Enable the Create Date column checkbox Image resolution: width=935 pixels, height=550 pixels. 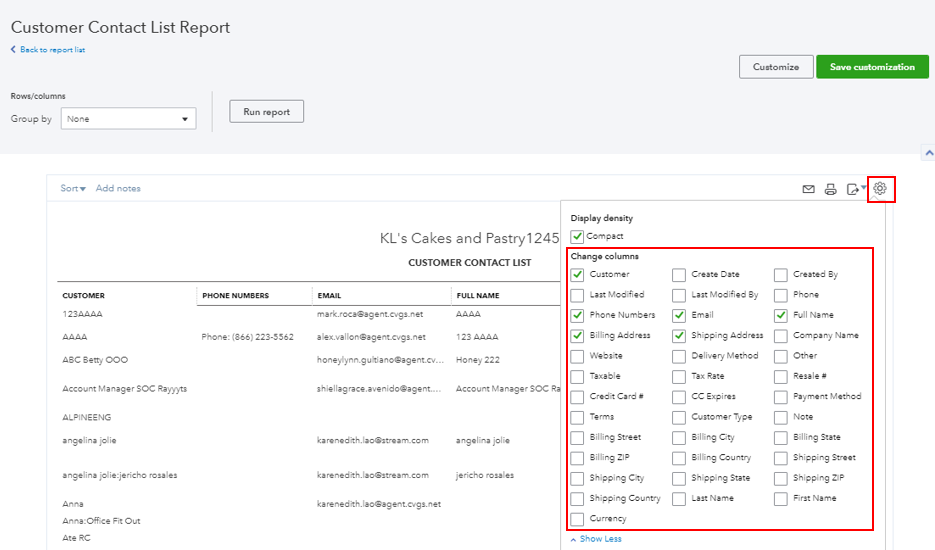click(679, 274)
